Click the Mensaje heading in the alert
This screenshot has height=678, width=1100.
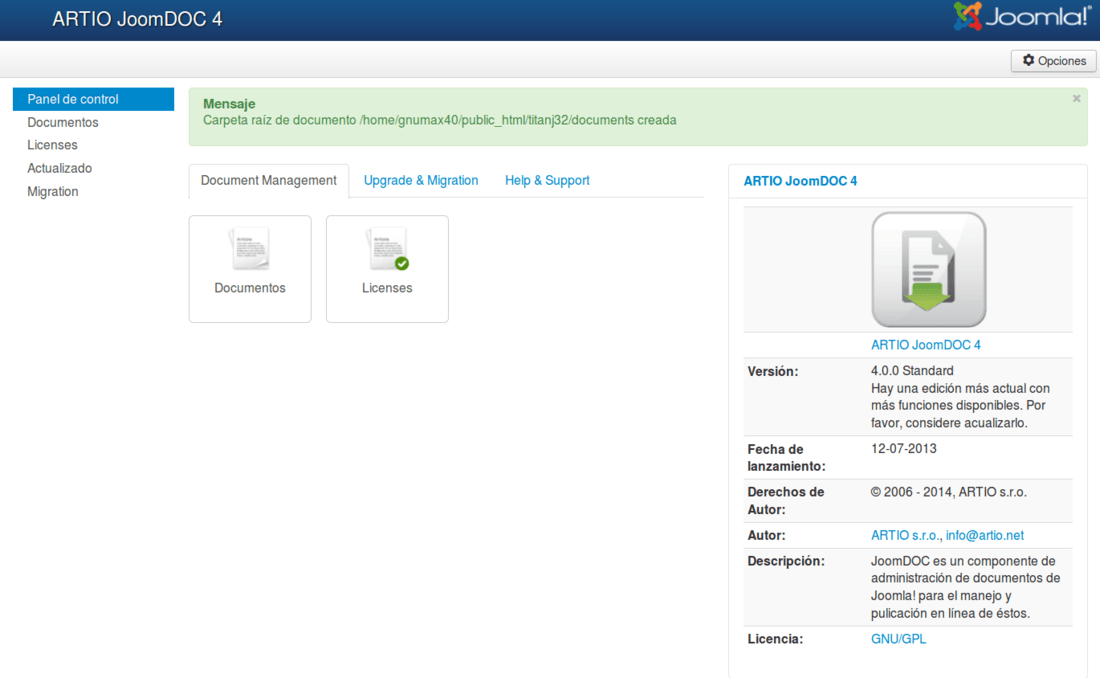(229, 104)
